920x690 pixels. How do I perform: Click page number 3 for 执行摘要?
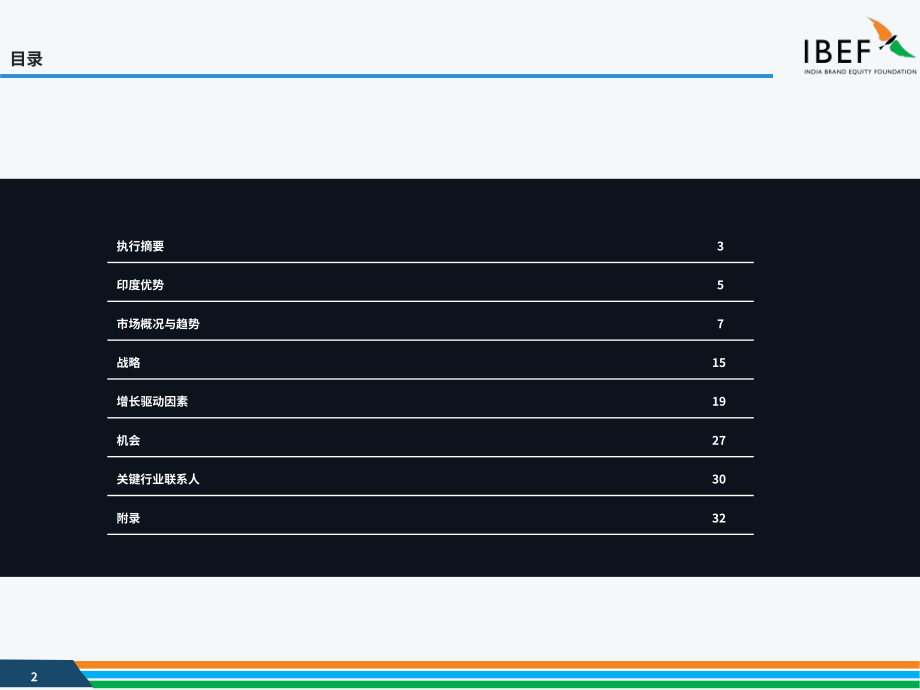coord(720,246)
